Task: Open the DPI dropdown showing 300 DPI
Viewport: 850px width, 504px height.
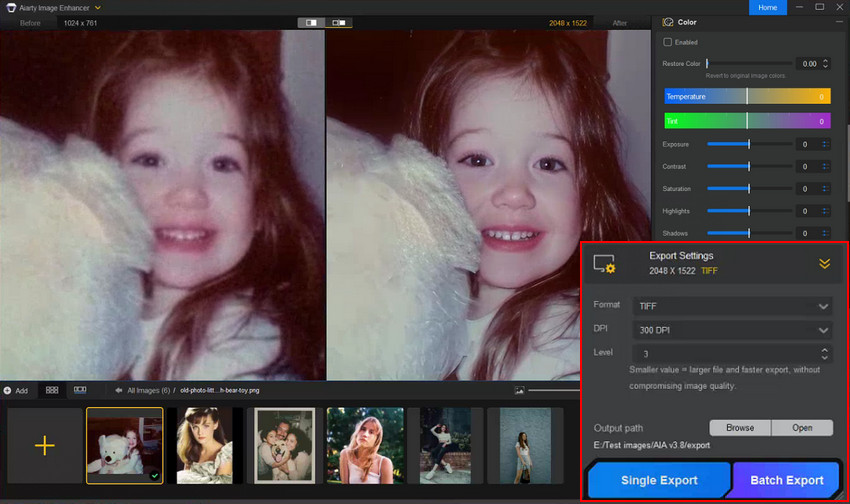Action: tap(732, 330)
